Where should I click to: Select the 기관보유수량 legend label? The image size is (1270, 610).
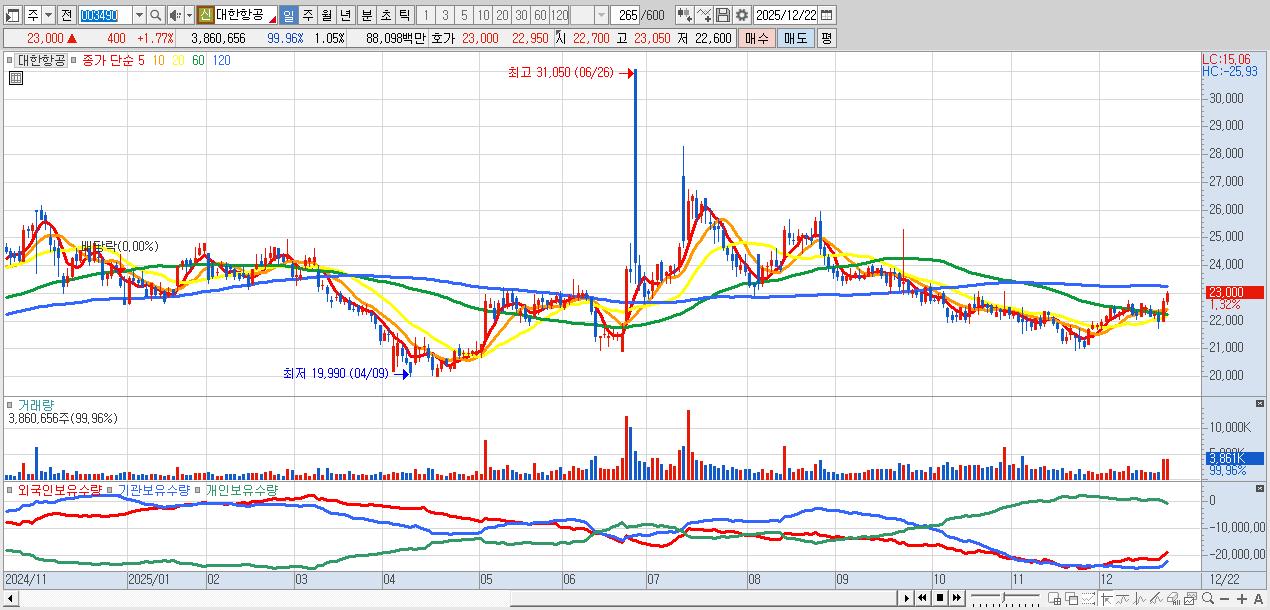(x=153, y=490)
